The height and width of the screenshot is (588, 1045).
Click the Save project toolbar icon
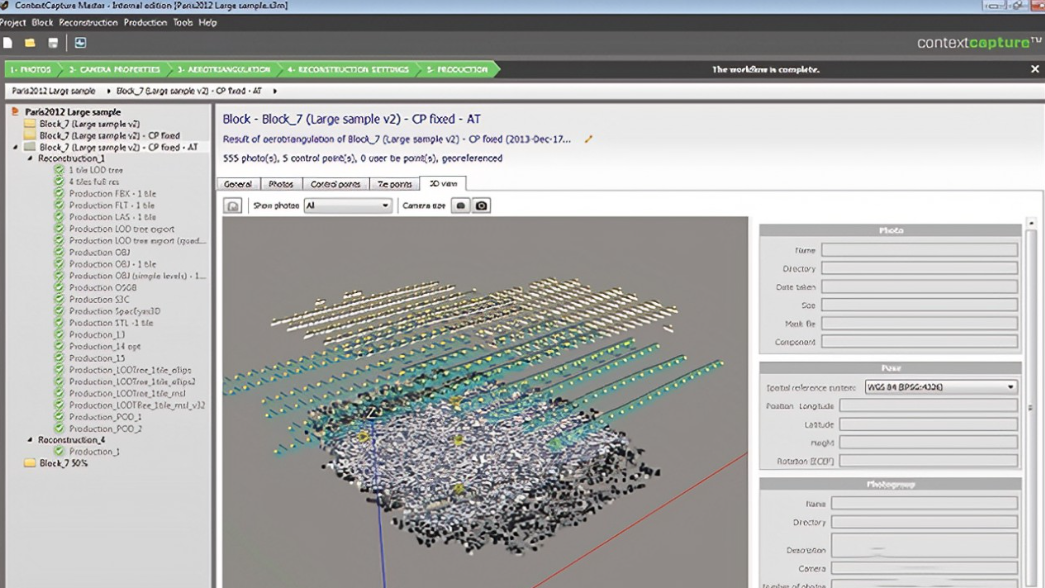click(x=53, y=43)
